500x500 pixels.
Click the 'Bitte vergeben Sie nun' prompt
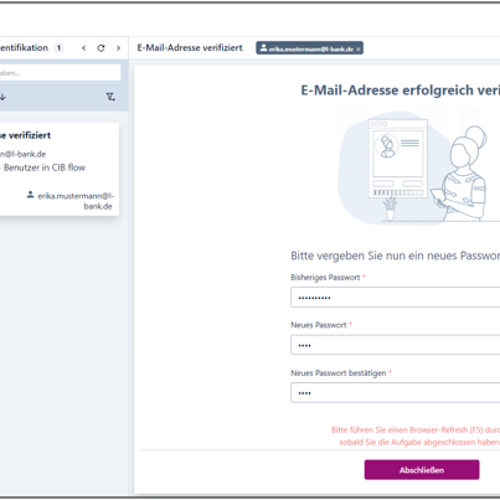[395, 256]
